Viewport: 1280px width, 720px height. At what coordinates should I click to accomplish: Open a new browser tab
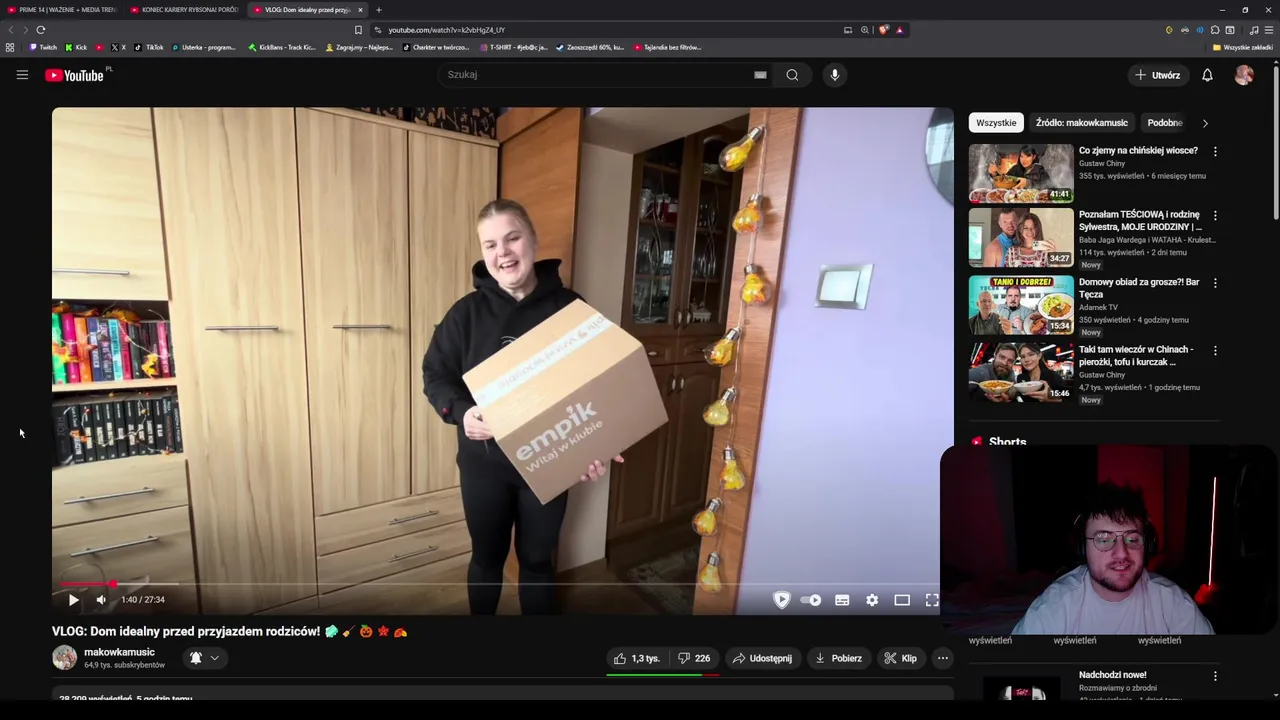tap(378, 10)
